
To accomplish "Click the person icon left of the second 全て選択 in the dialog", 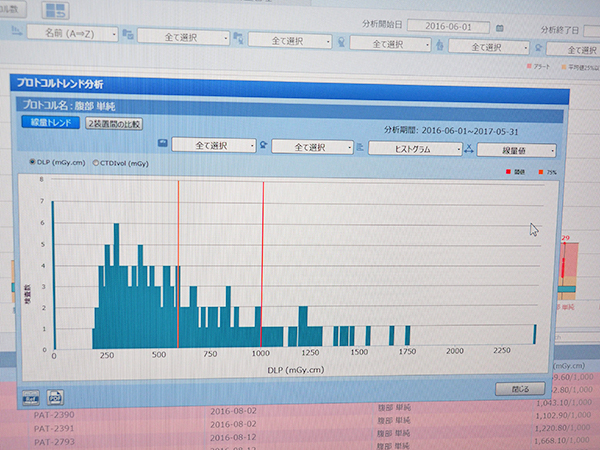I will [x=262, y=146].
